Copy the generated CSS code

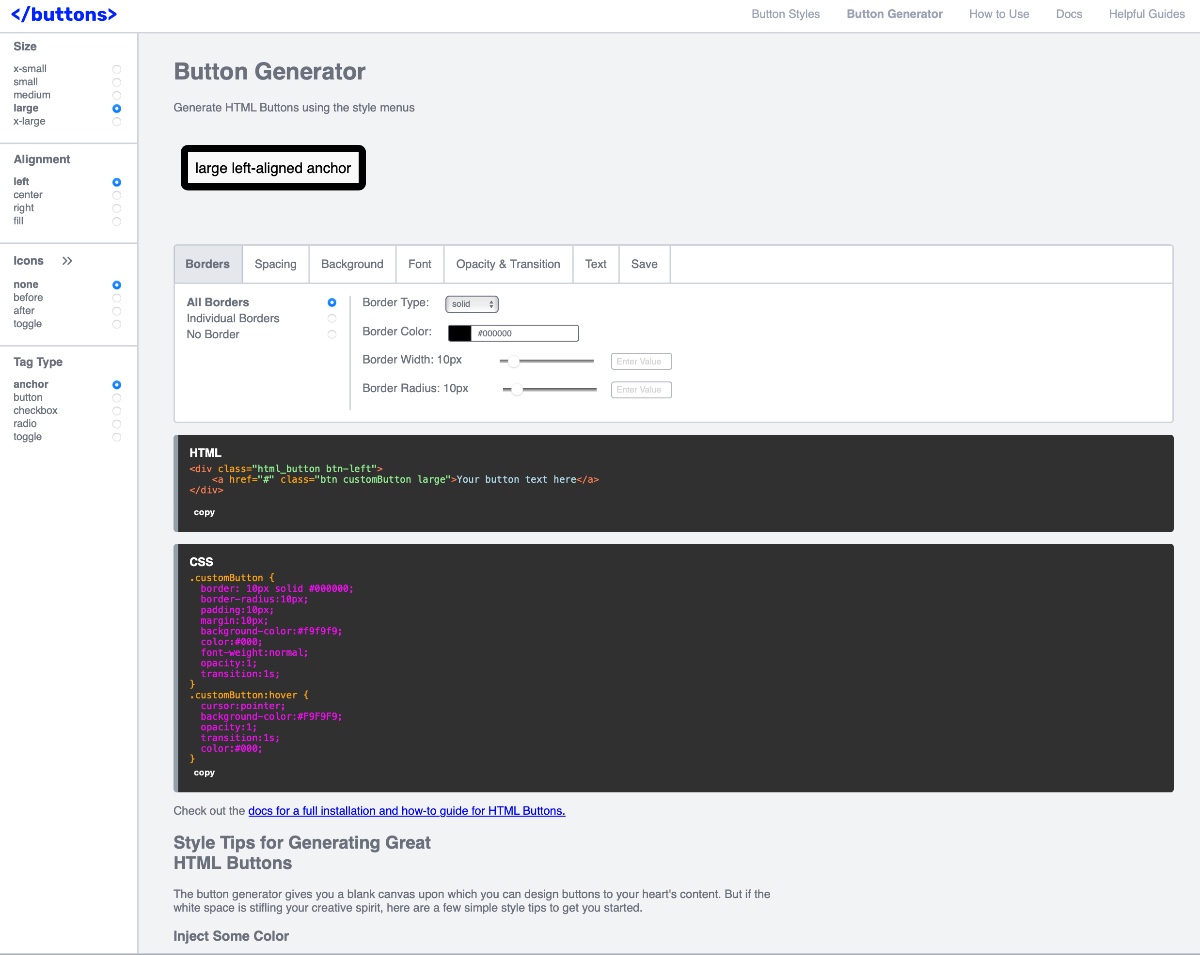click(x=204, y=772)
